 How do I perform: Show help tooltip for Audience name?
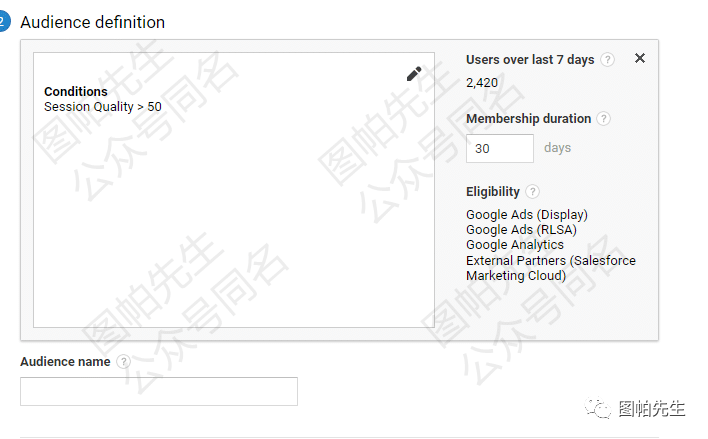123,362
